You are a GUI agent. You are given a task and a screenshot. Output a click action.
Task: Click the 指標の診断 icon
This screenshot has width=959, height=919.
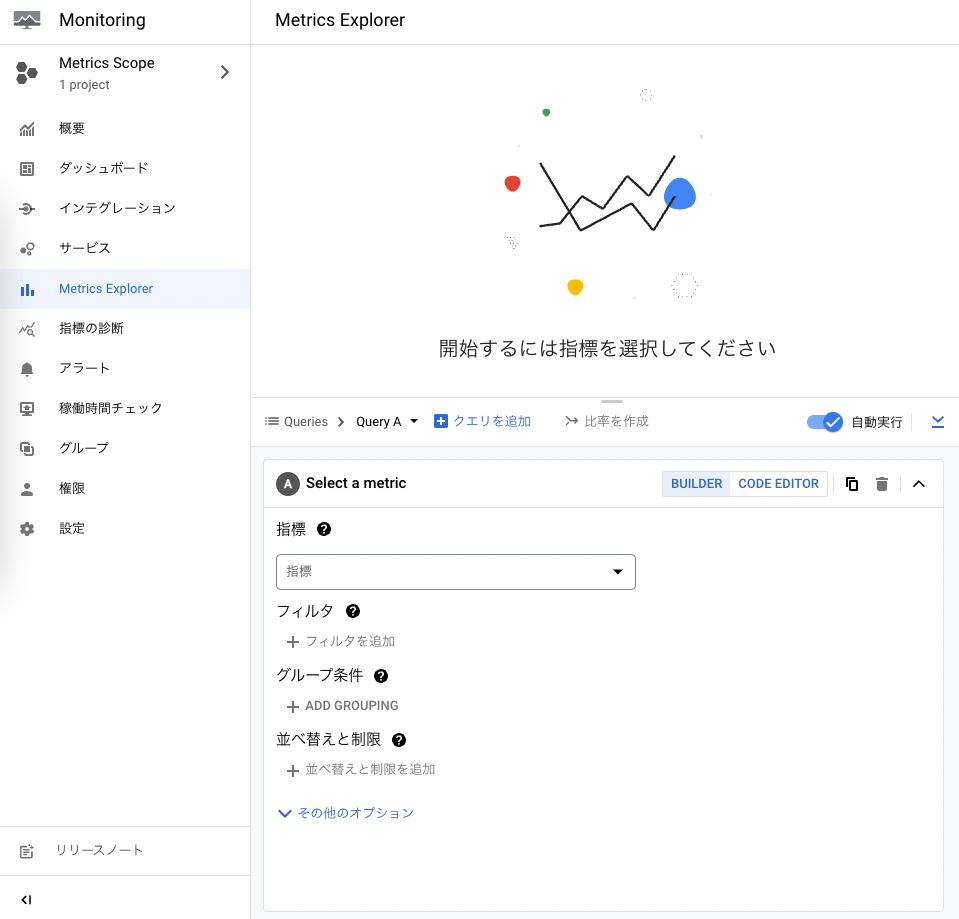tap(27, 329)
